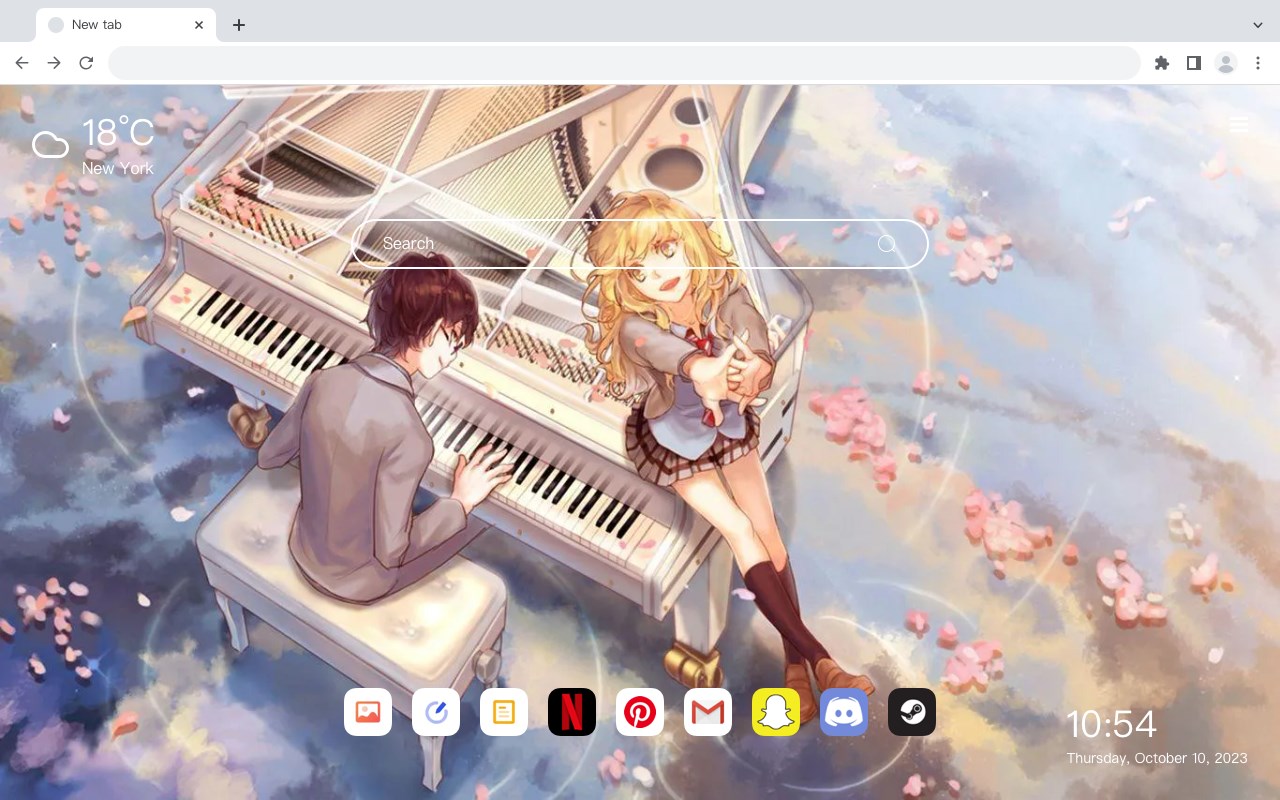The image size is (1280, 800).
Task: Open the wallpaper image gallery shortcut
Action: (x=368, y=712)
